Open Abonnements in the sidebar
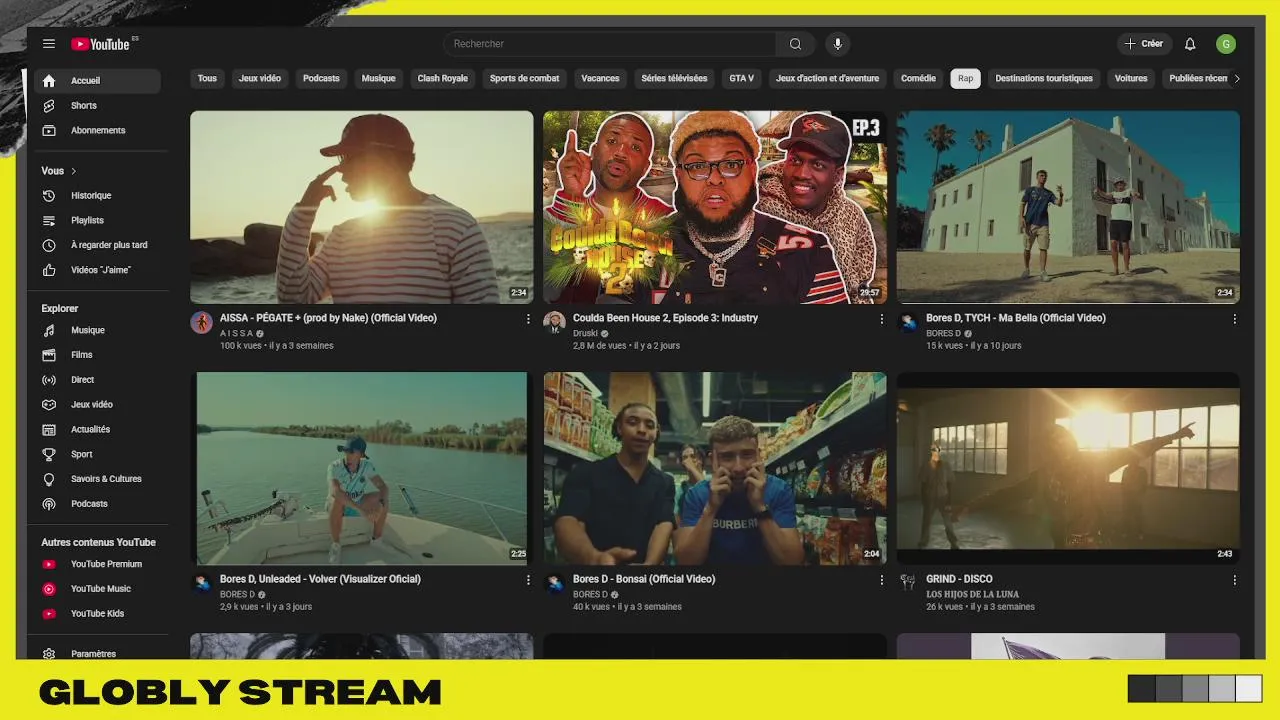This screenshot has width=1280, height=720. click(x=97, y=131)
